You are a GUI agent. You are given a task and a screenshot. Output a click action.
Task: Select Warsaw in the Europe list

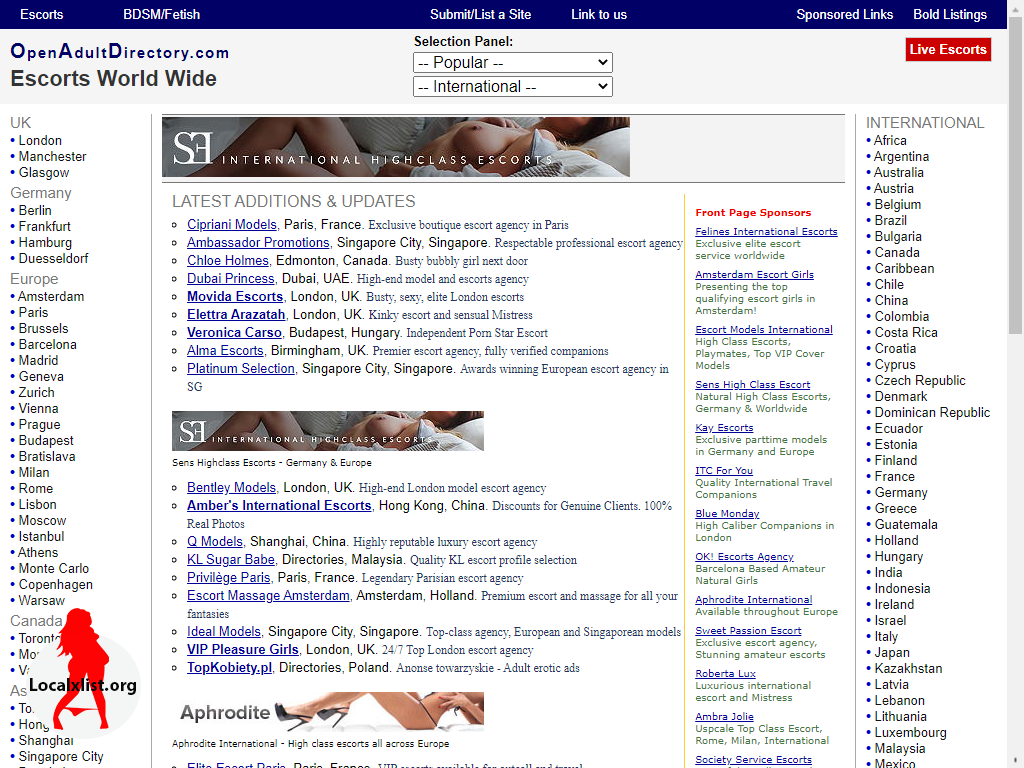[41, 600]
